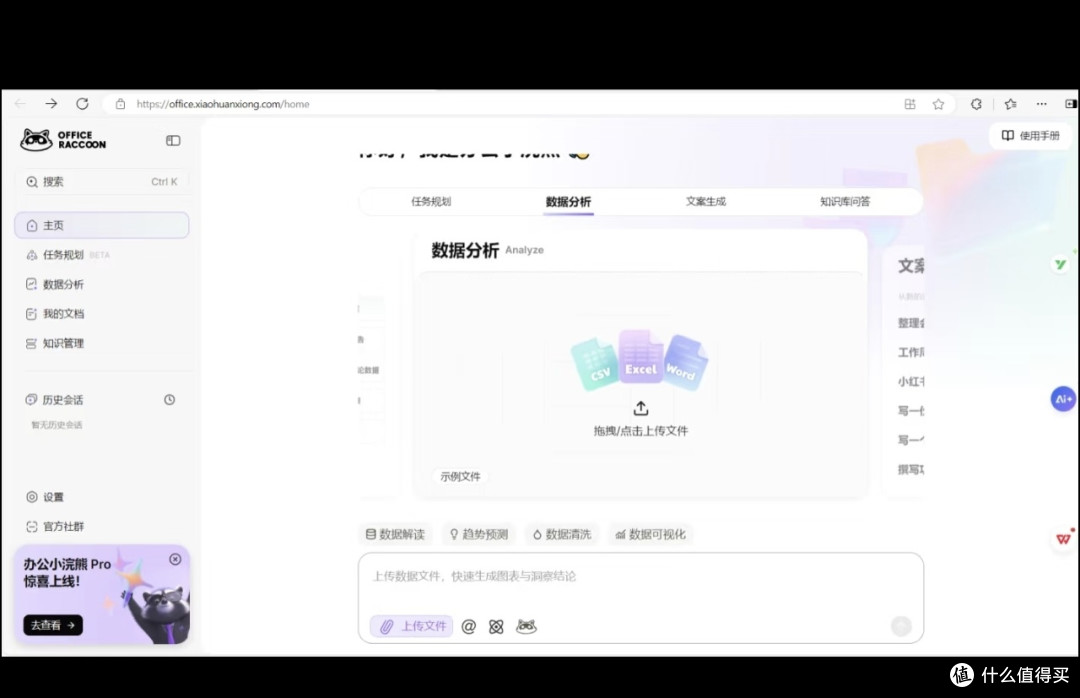Viewport: 1080px width, 698px height.
Task: Go forward in browser
Action: pyautogui.click(x=51, y=104)
